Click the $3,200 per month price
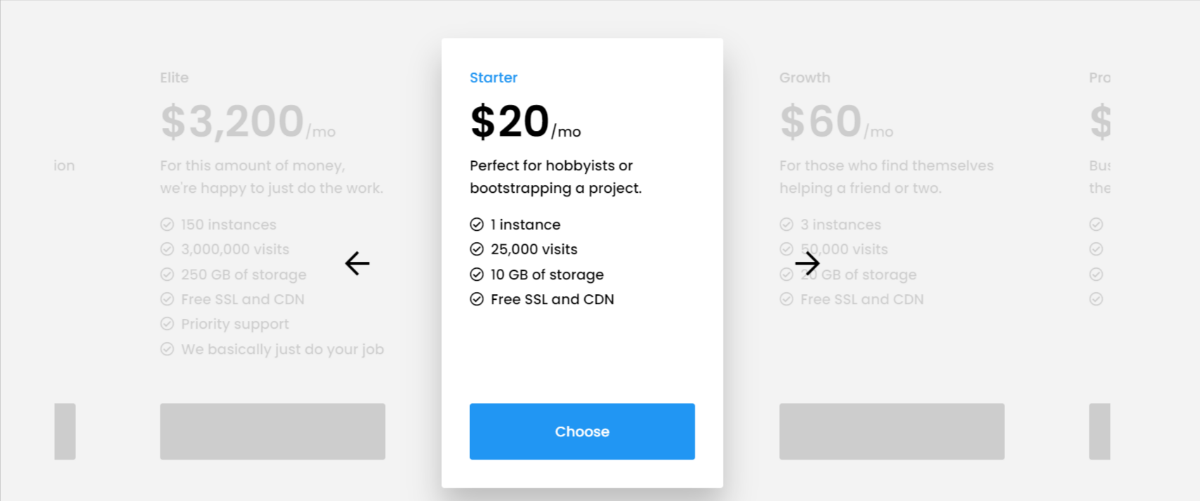Image resolution: width=1200 pixels, height=501 pixels. (x=248, y=123)
